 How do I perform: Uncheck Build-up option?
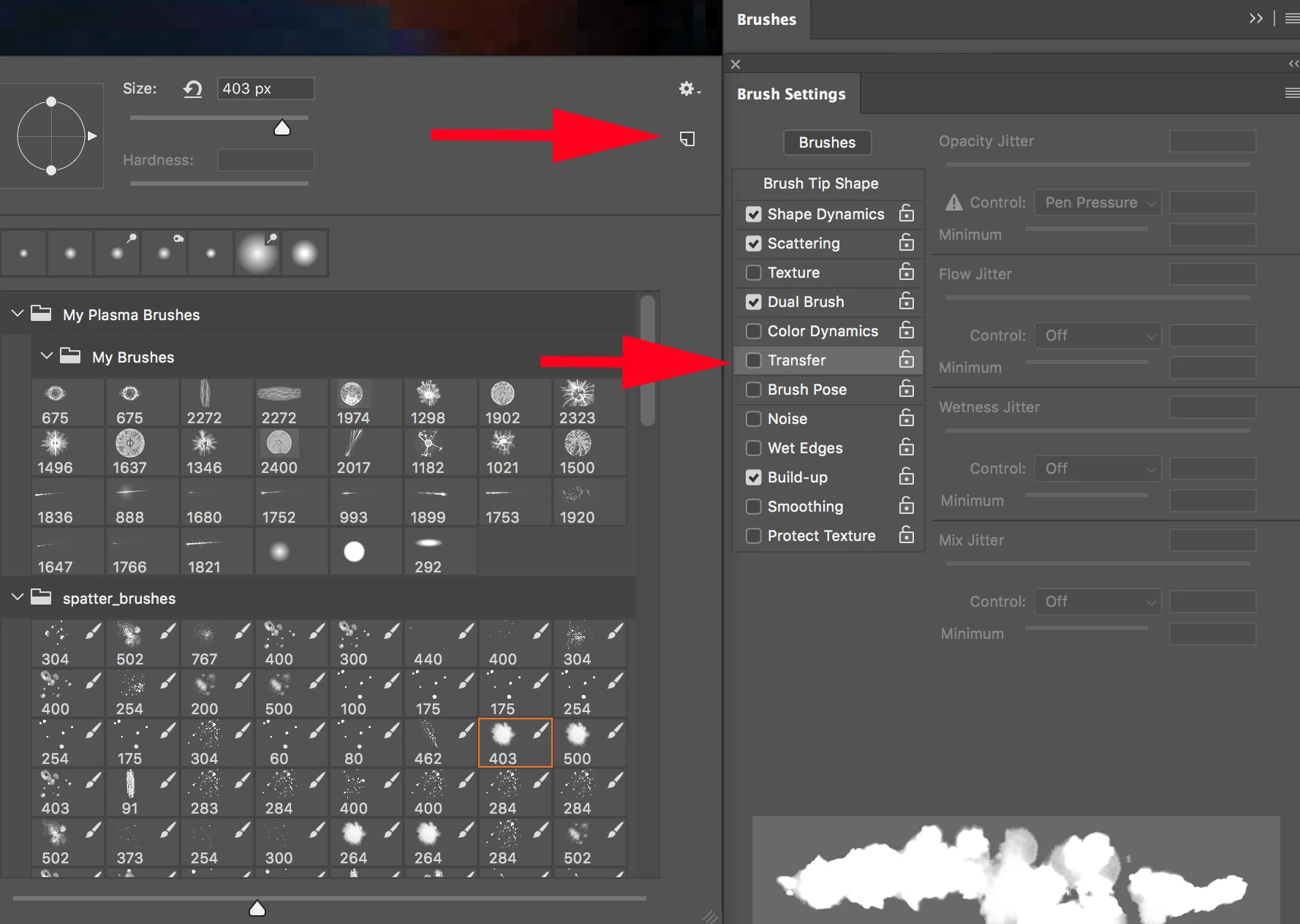(x=753, y=477)
